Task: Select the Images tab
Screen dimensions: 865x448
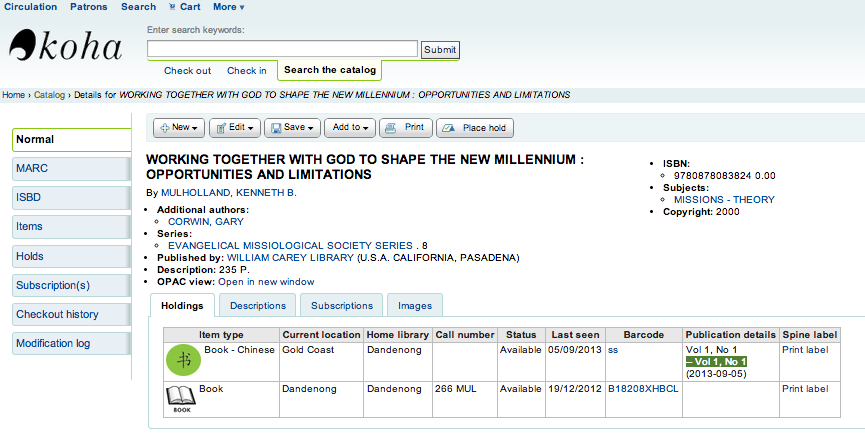Action: tap(415, 306)
